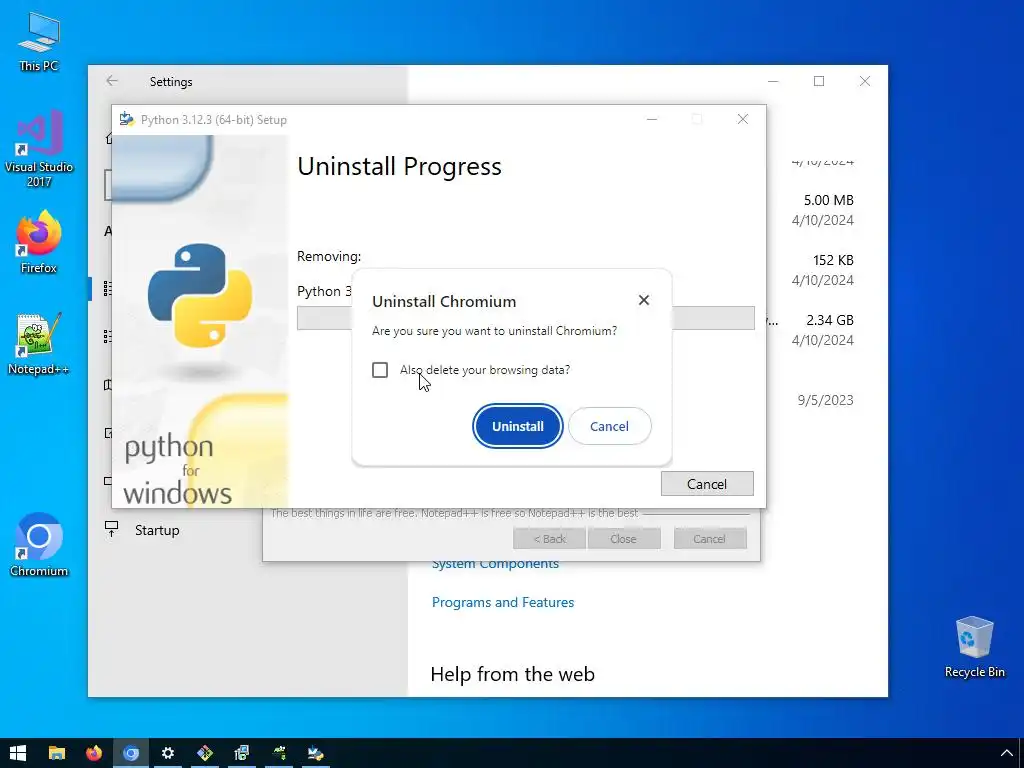The height and width of the screenshot is (768, 1024).
Task: Open the Programs and Features link
Action: pos(503,602)
